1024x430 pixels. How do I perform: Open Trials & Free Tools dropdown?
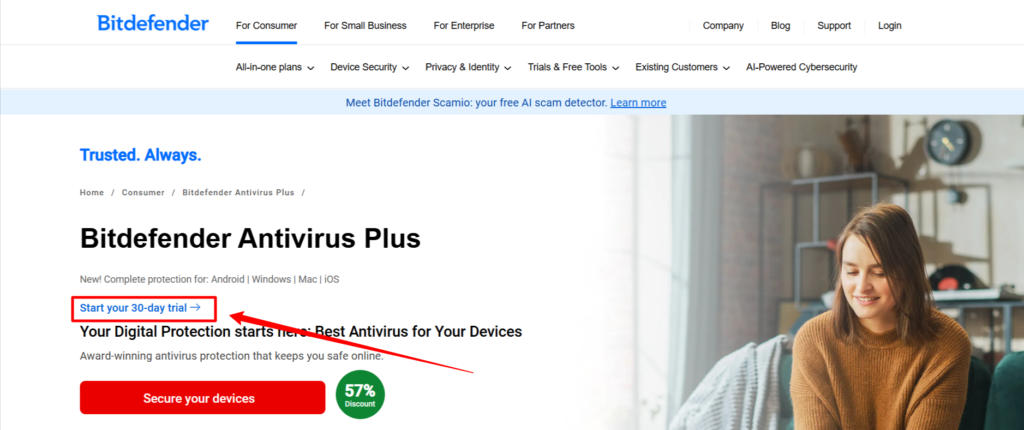(573, 67)
